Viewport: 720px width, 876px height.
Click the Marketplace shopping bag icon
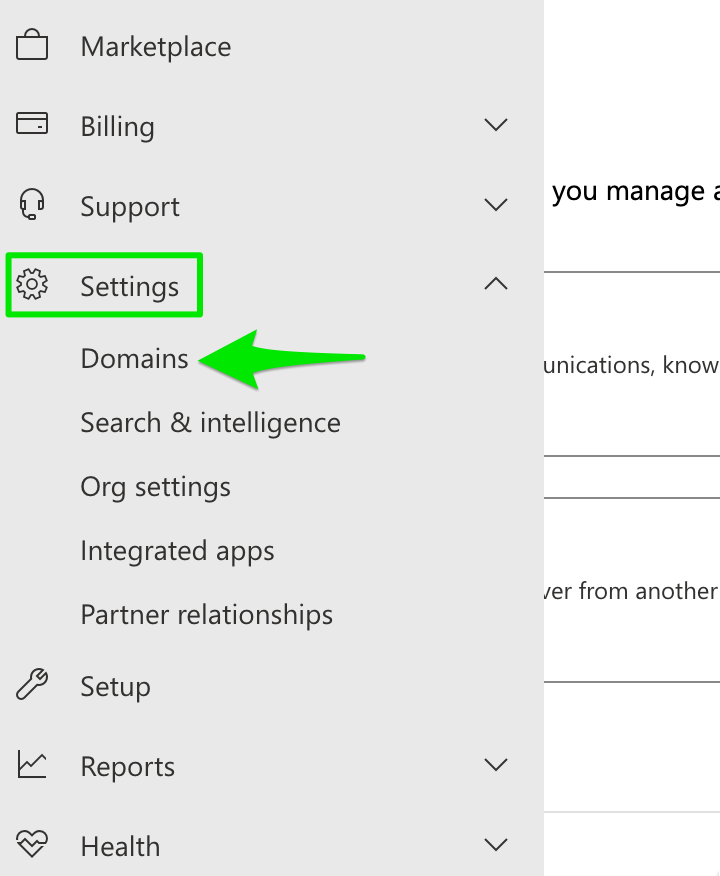click(32, 45)
